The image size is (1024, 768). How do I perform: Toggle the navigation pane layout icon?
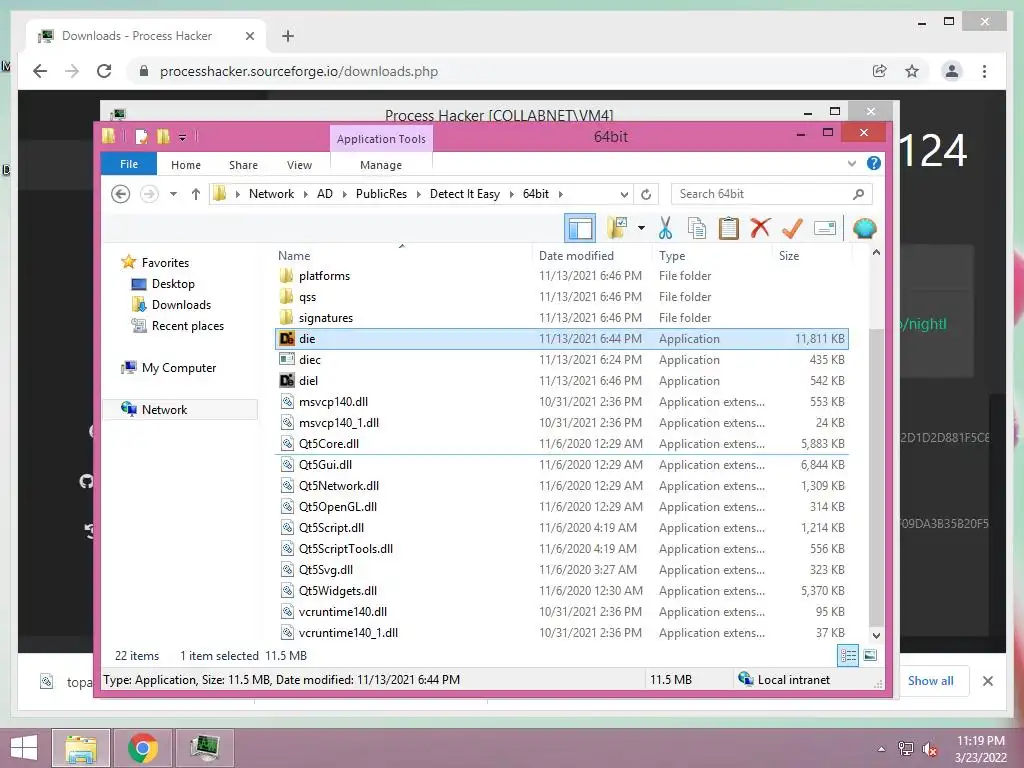[x=580, y=228]
